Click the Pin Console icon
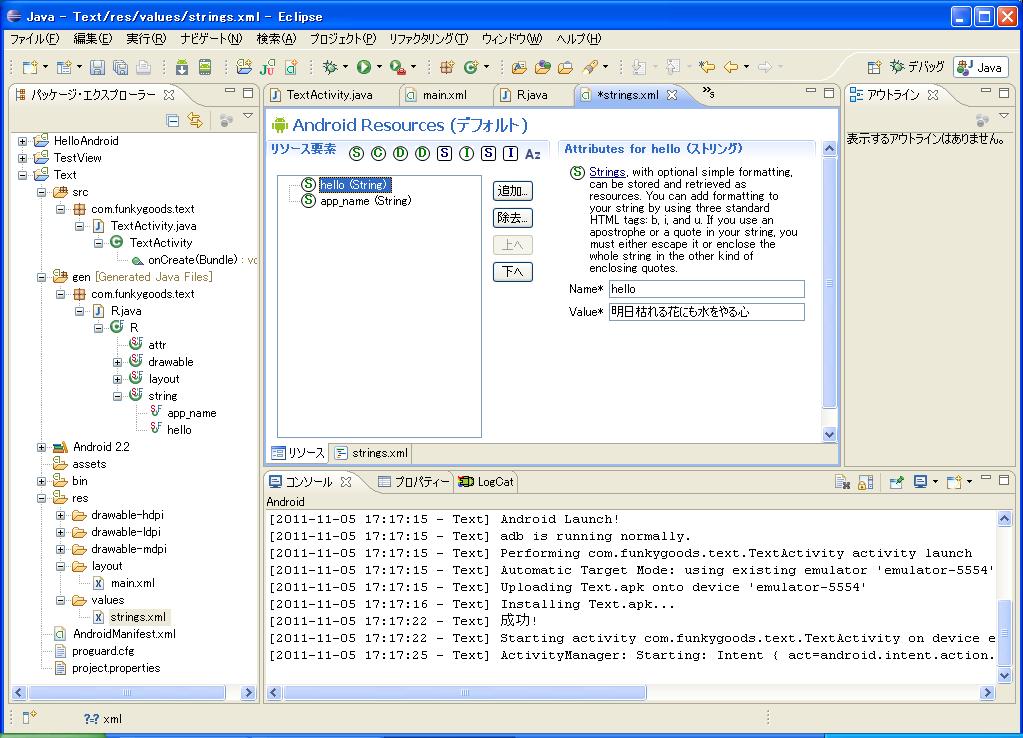This screenshot has width=1023, height=738. [896, 482]
